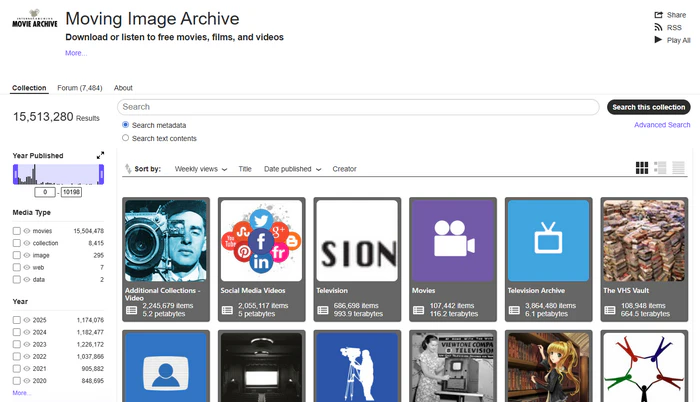Click the Play All triangle icon
This screenshot has height=402, width=700.
[658, 40]
